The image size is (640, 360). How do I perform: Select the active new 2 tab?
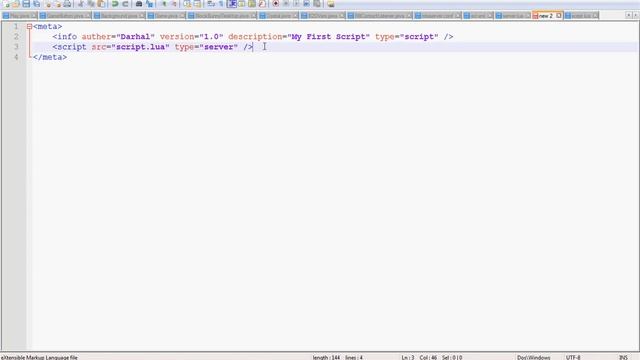pos(546,16)
